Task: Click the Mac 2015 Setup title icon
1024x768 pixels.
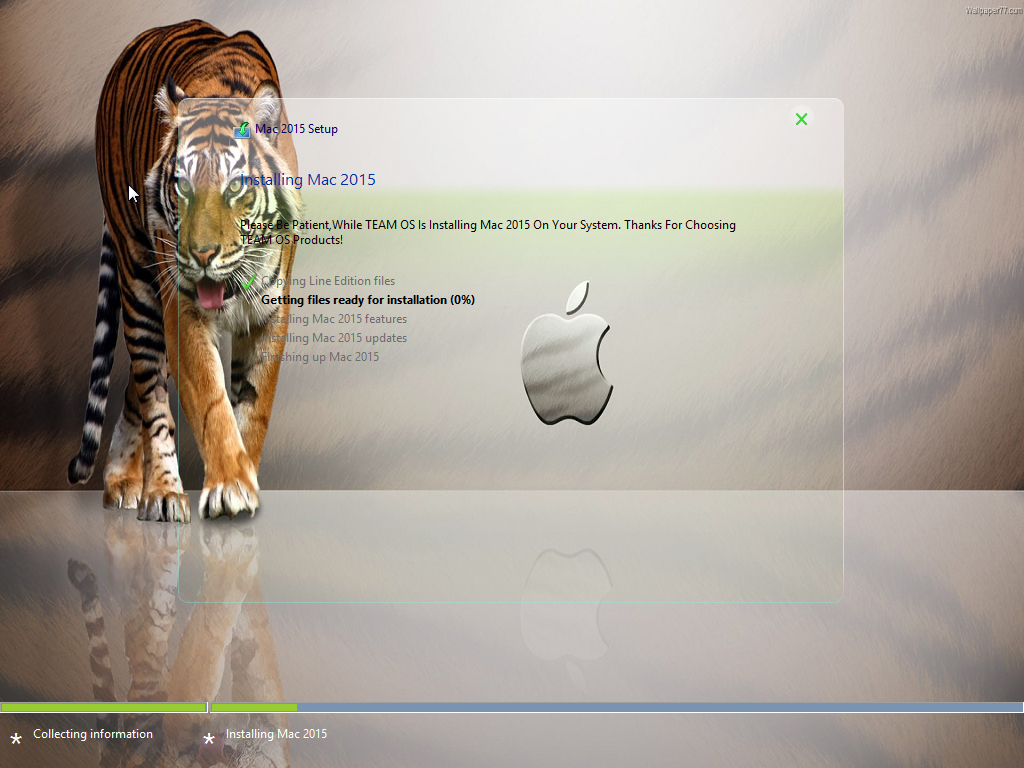Action: pos(242,129)
